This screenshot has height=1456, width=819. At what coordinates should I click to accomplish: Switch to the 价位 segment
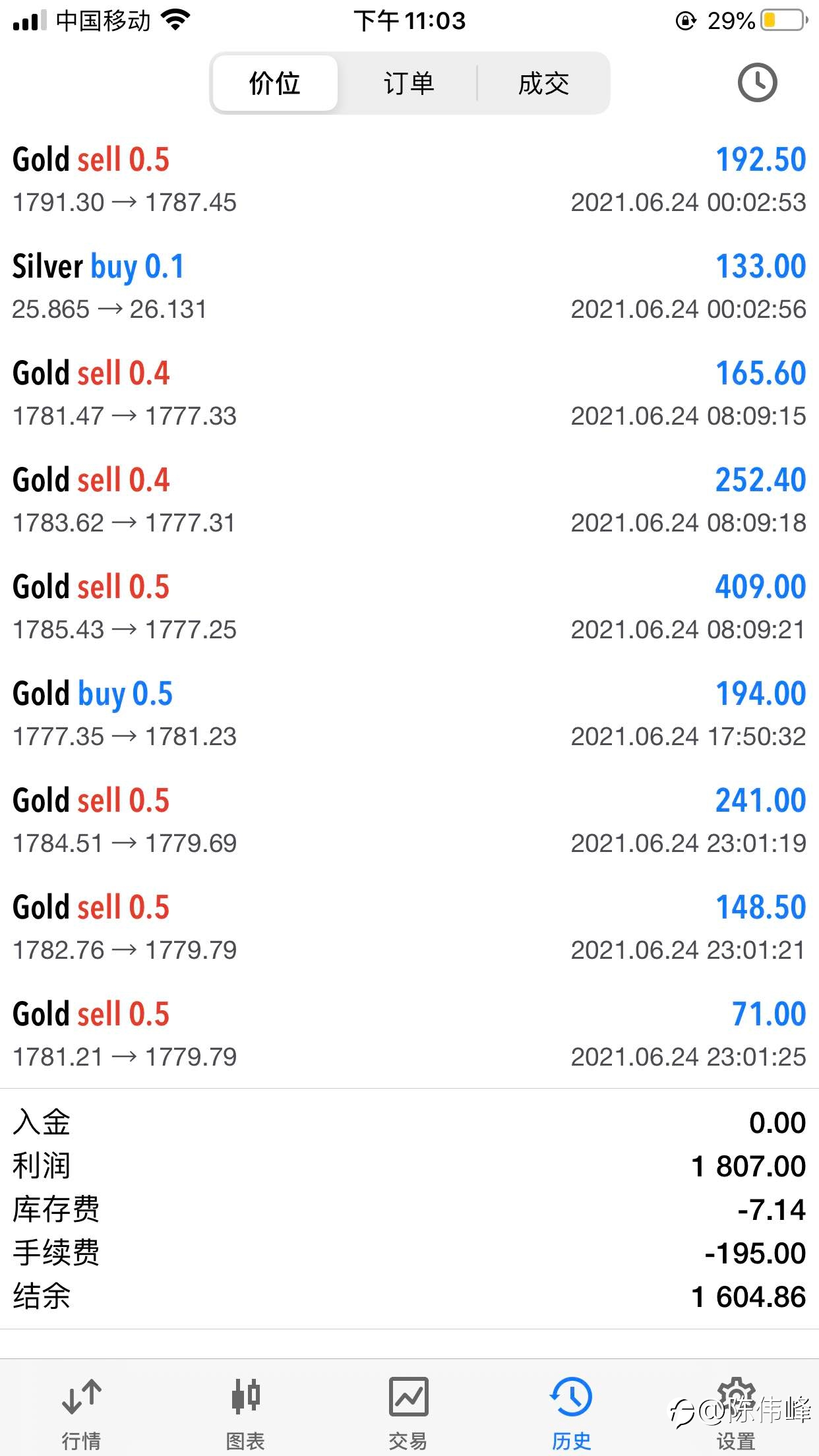275,83
